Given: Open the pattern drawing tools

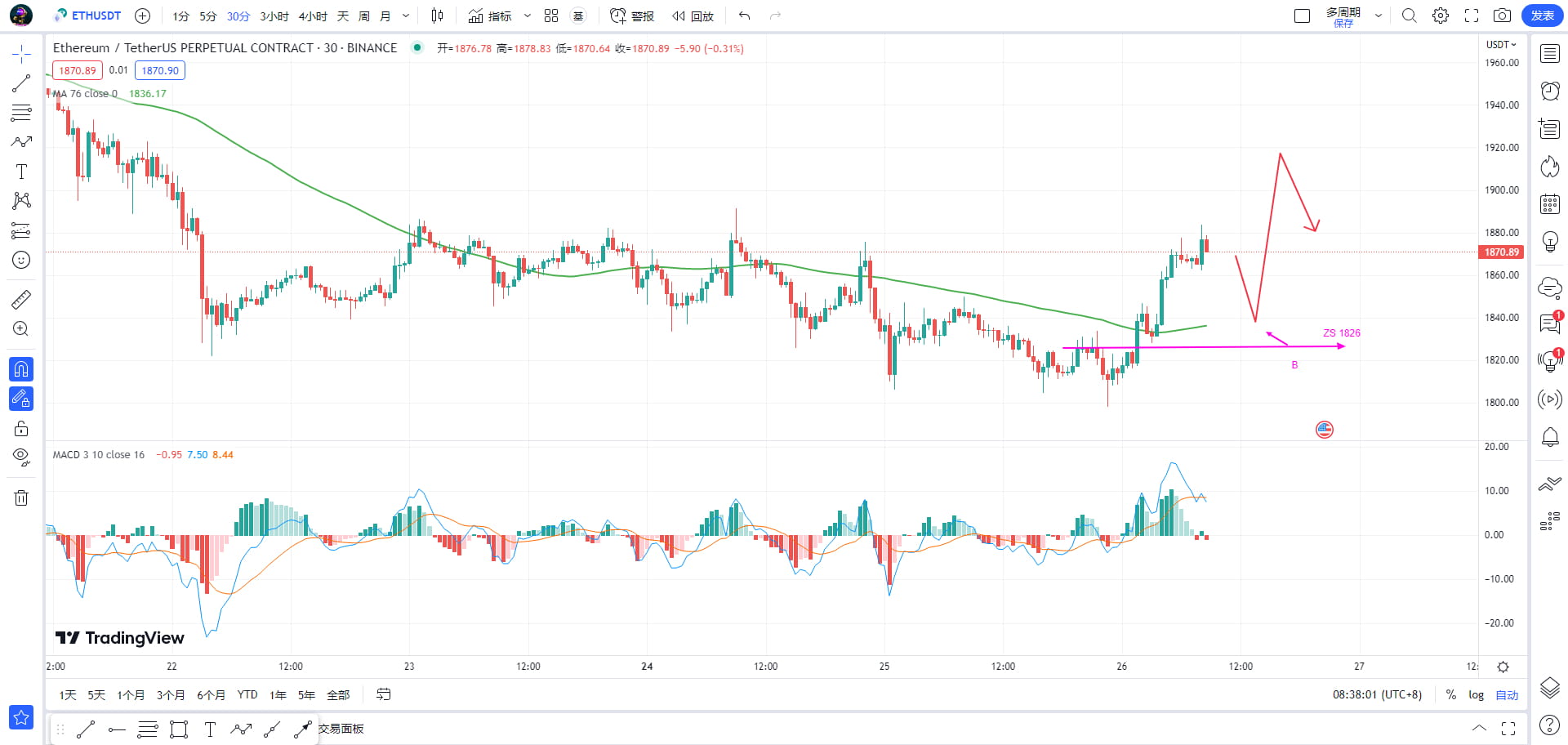Looking at the screenshot, I should (x=21, y=201).
